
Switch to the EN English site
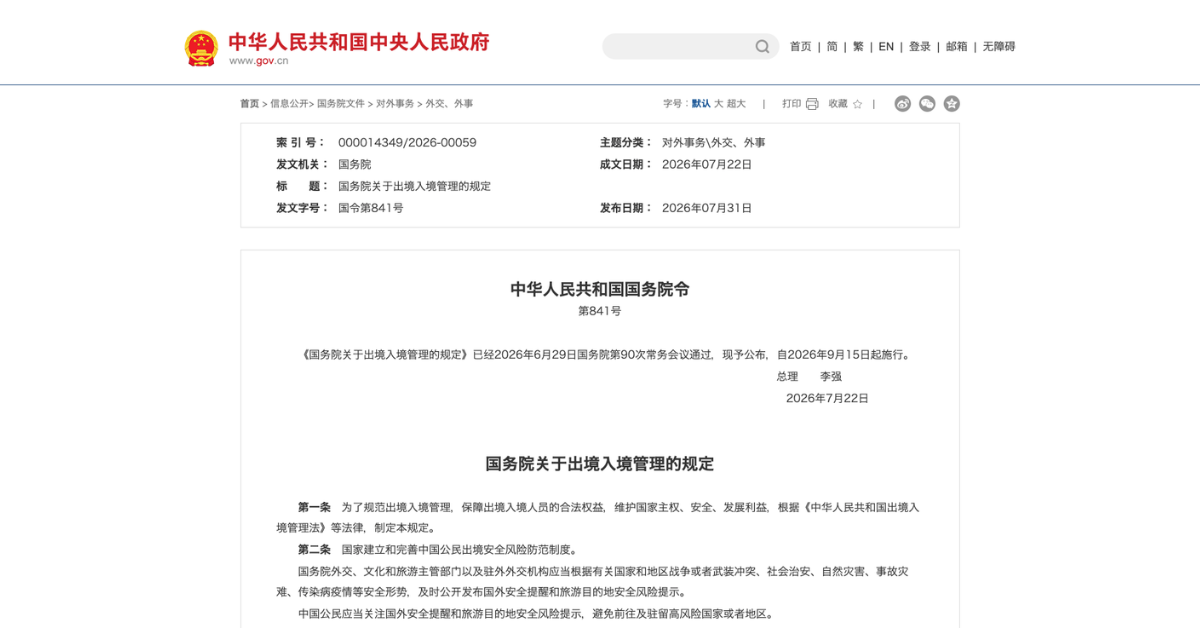886,46
